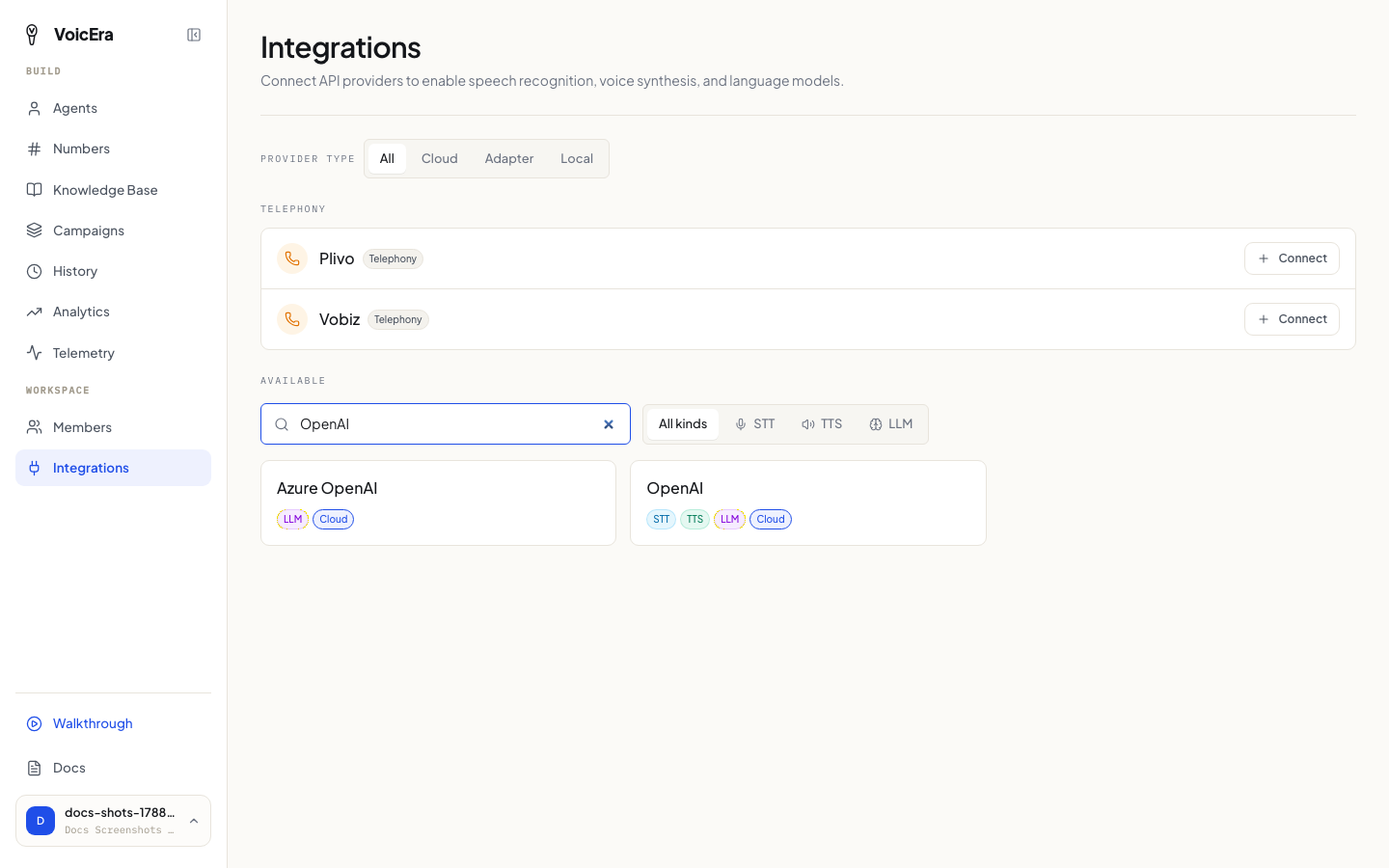Filter available by LLM

pos(890,424)
